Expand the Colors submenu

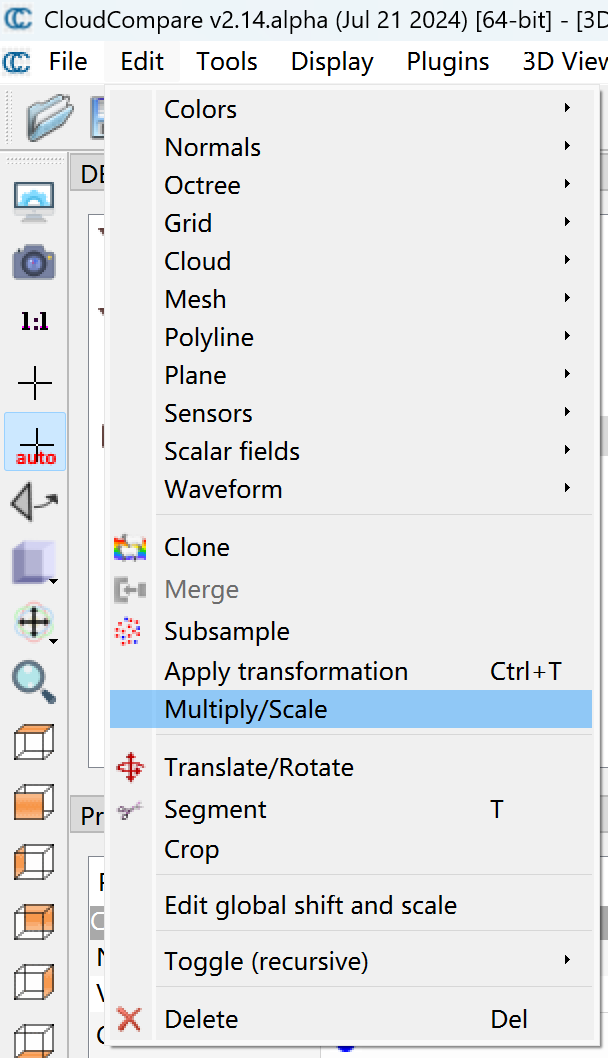(x=351, y=109)
